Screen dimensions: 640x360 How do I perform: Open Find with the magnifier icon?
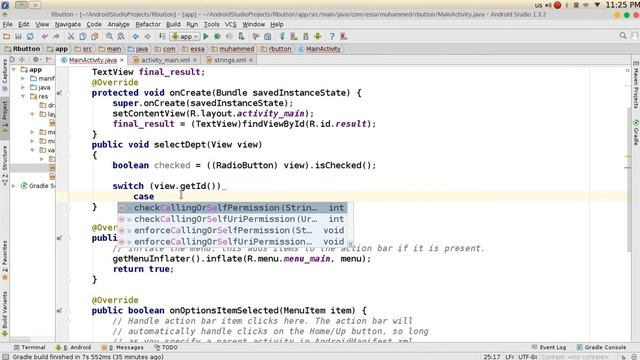pos(109,37)
